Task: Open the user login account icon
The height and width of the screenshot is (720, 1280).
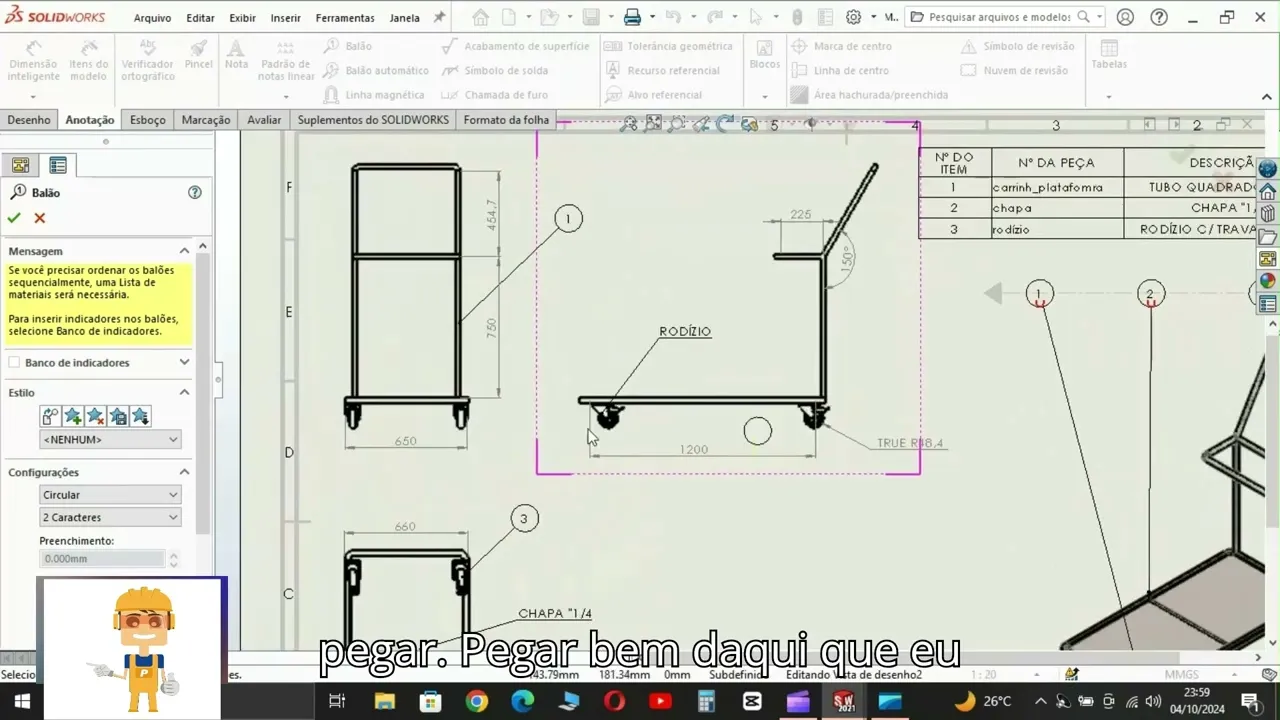Action: 1125,17
